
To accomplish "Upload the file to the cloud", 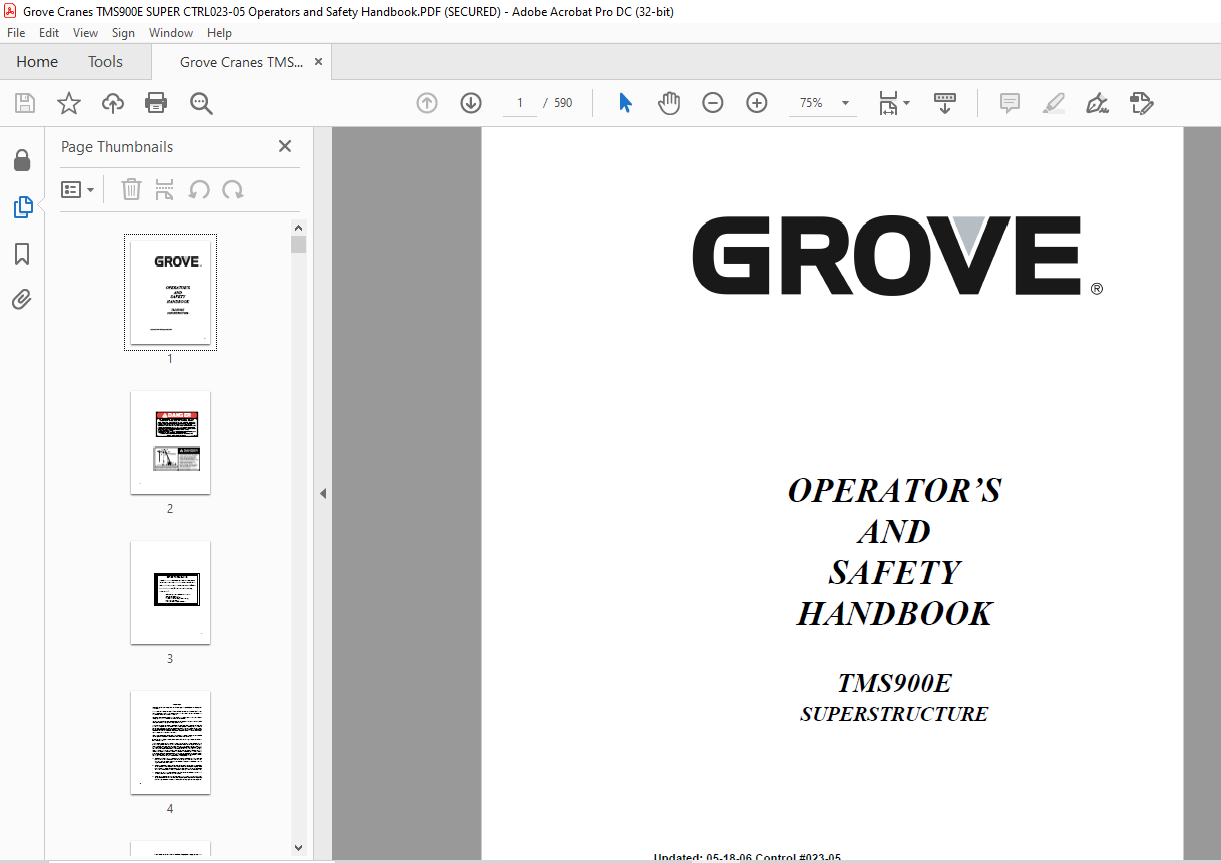I will 113,103.
